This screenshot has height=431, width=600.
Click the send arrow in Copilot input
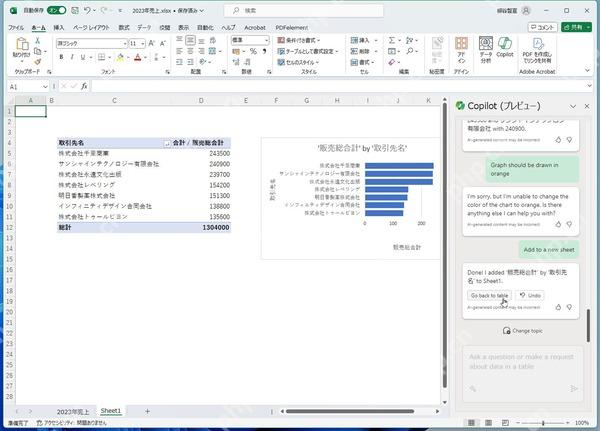point(574,389)
